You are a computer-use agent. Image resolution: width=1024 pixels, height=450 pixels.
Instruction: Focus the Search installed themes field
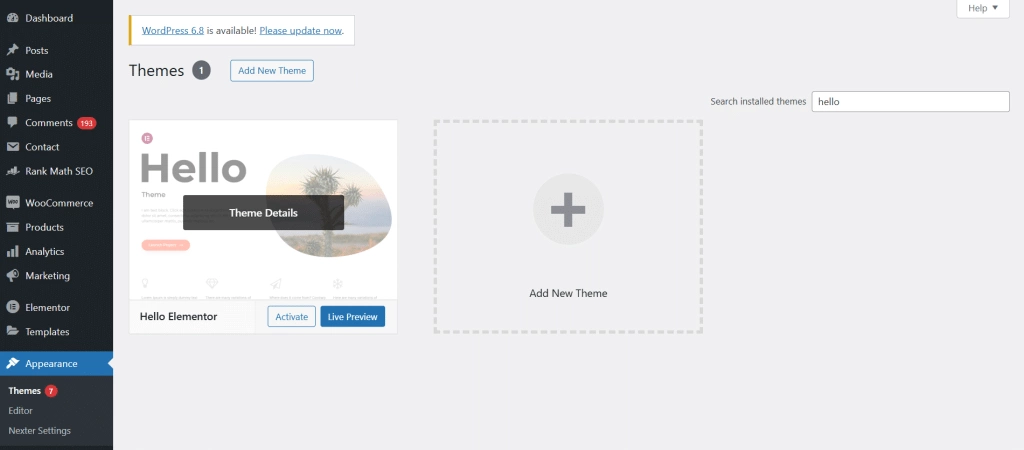pyautogui.click(x=910, y=102)
